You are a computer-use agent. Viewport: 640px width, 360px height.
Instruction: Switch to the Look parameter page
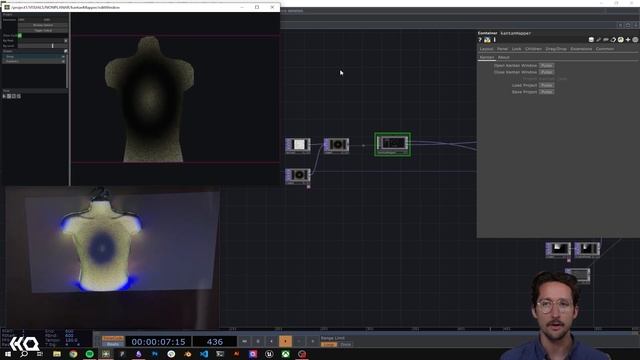point(516,49)
